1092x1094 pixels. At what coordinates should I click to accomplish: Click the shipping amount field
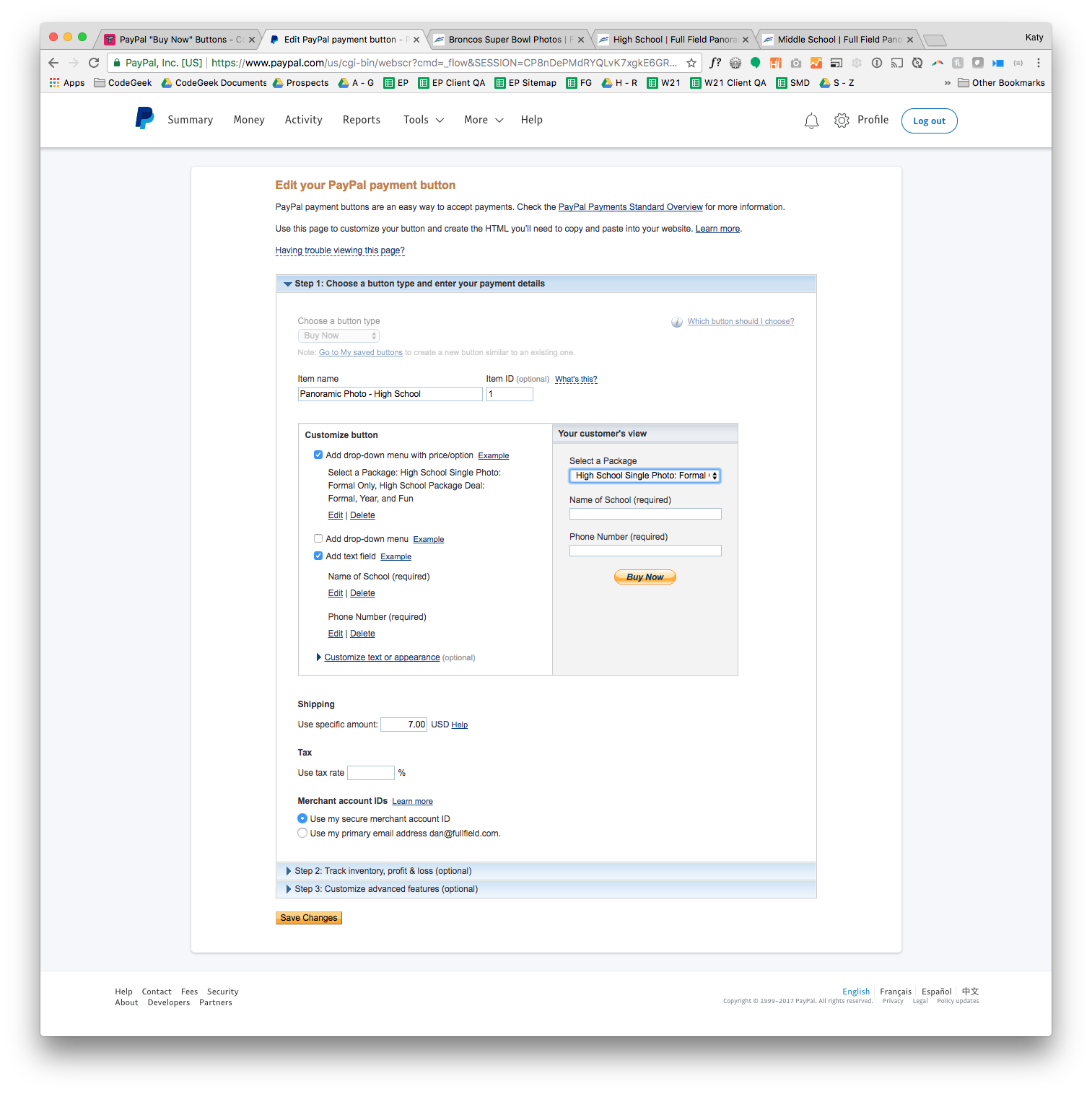[x=404, y=725]
